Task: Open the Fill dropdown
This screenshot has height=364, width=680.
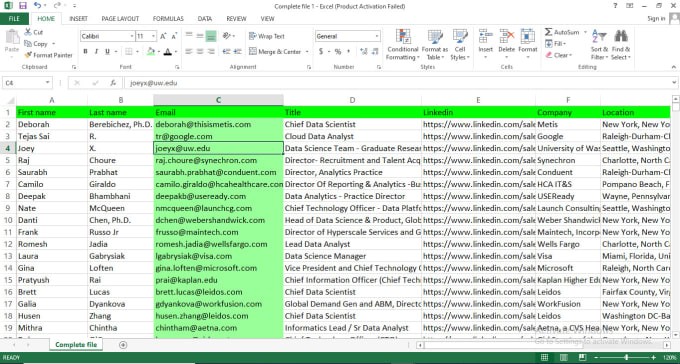Action: (x=560, y=44)
